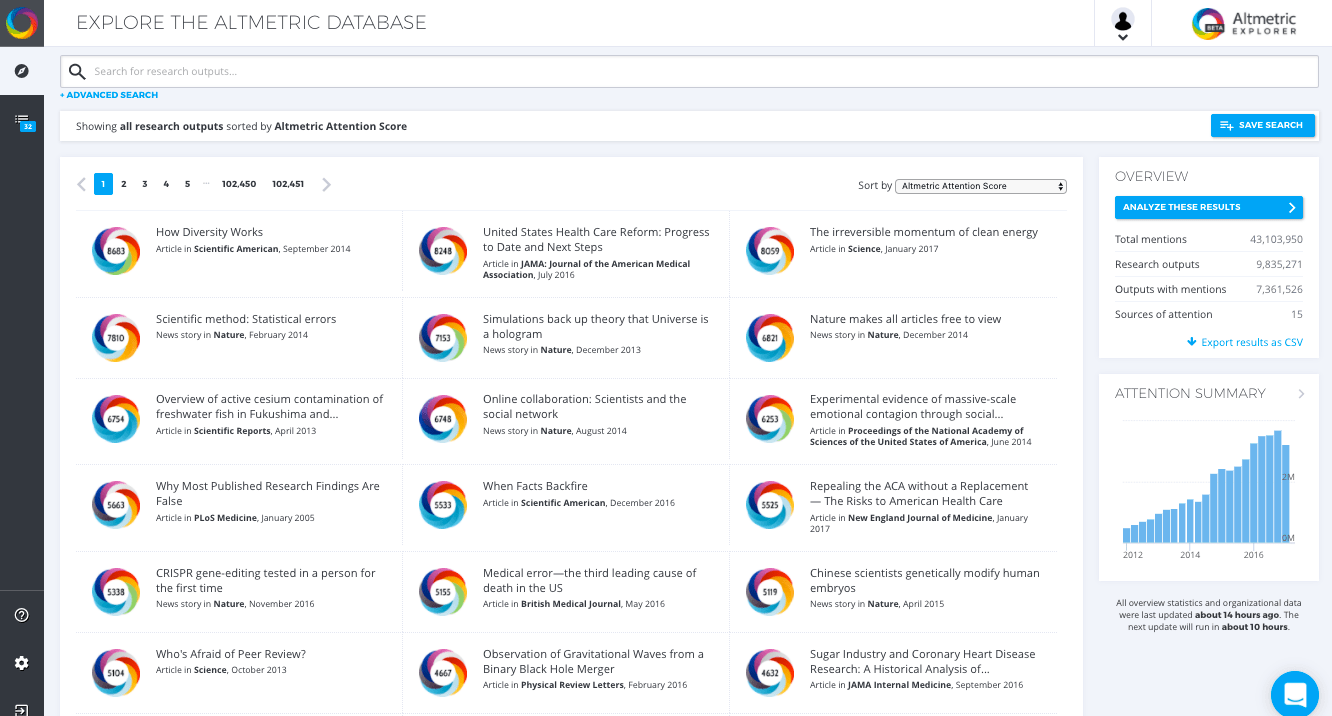Click the 8248 attention score donut
The width and height of the screenshot is (1332, 716).
tap(443, 251)
